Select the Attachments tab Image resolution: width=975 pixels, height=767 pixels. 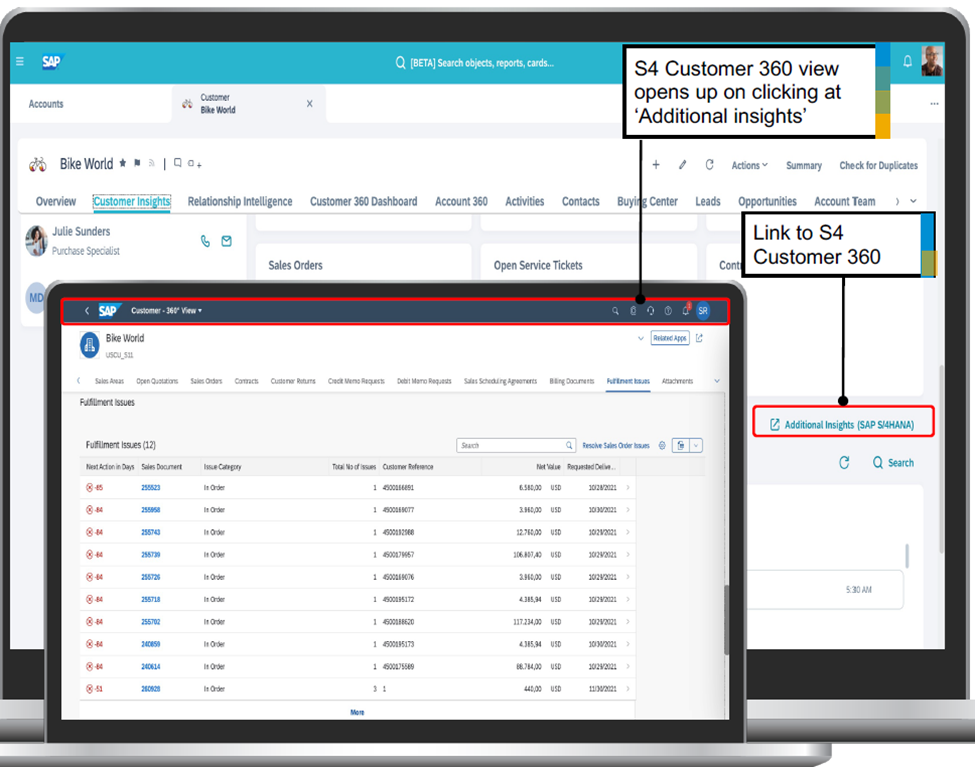click(677, 381)
